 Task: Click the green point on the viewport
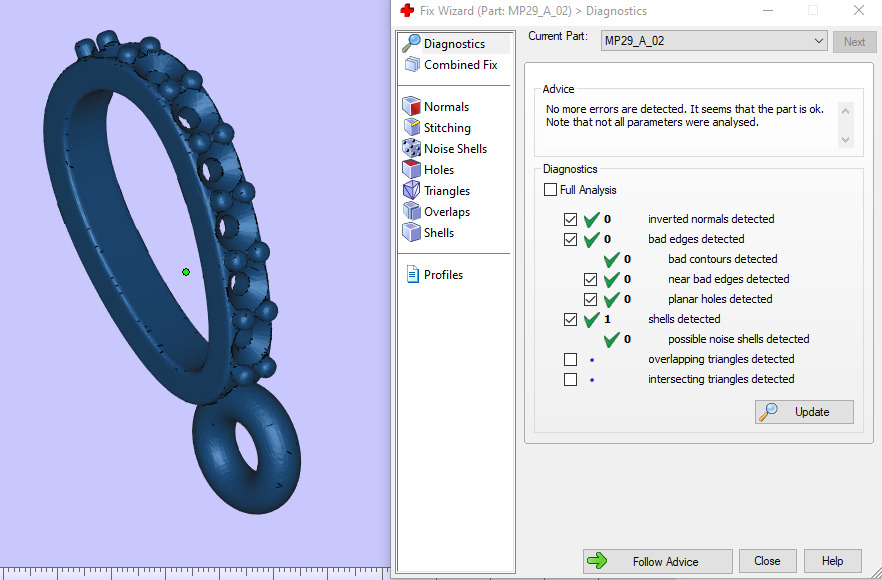pos(186,272)
